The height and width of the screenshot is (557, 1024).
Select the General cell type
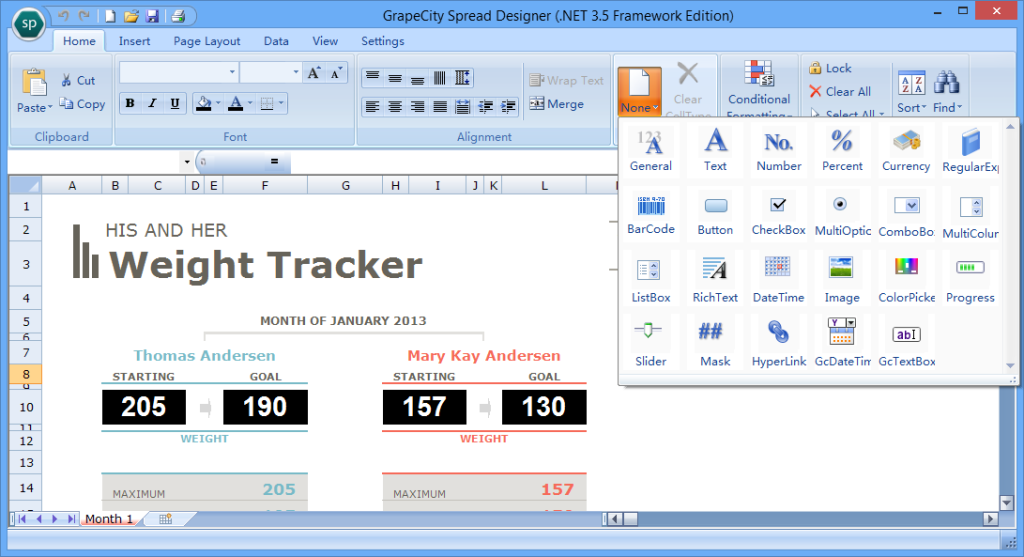coord(650,150)
